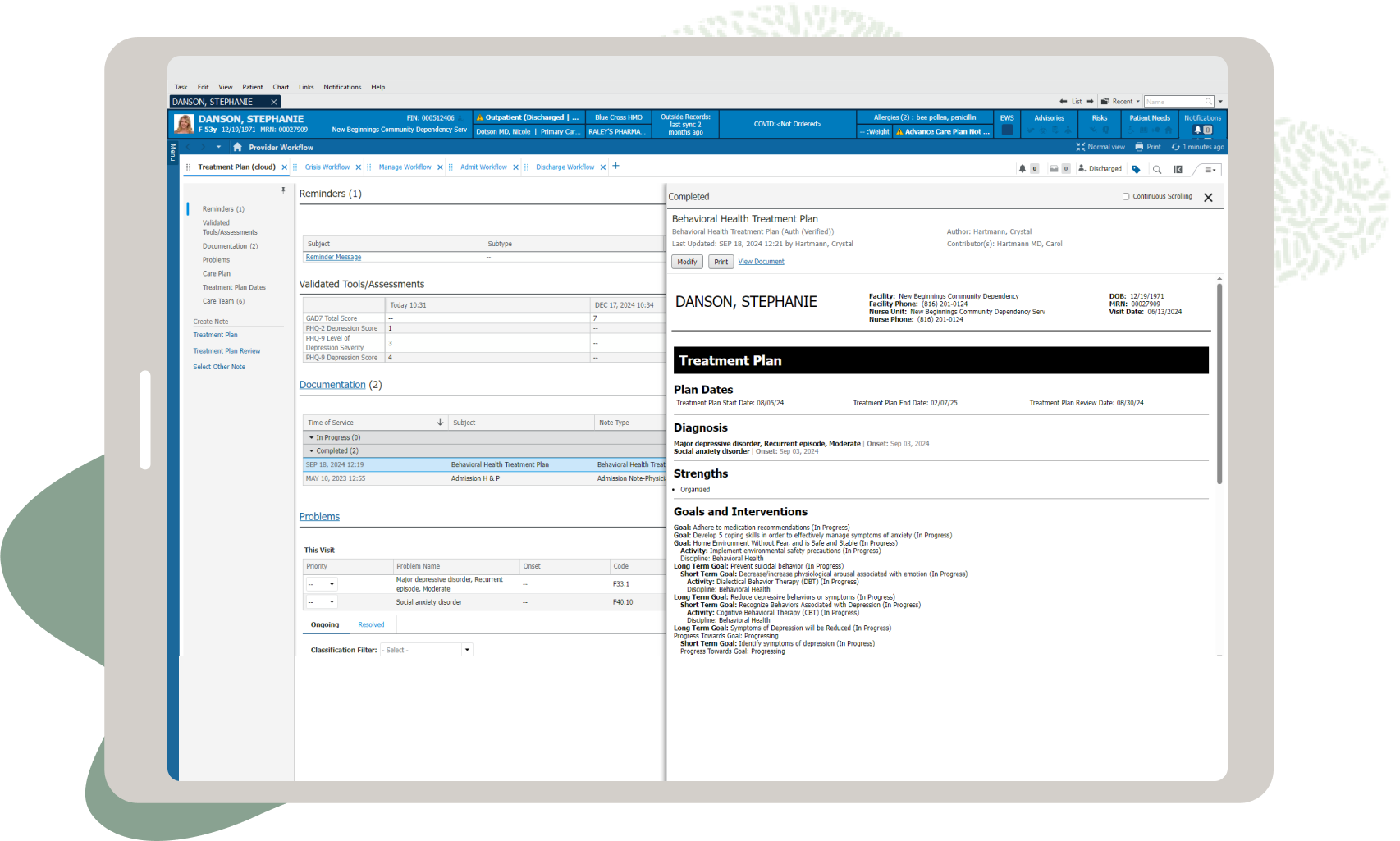Close the Completed document panel with X
Image resolution: width=1400 pixels, height=841 pixels.
[x=1208, y=198]
